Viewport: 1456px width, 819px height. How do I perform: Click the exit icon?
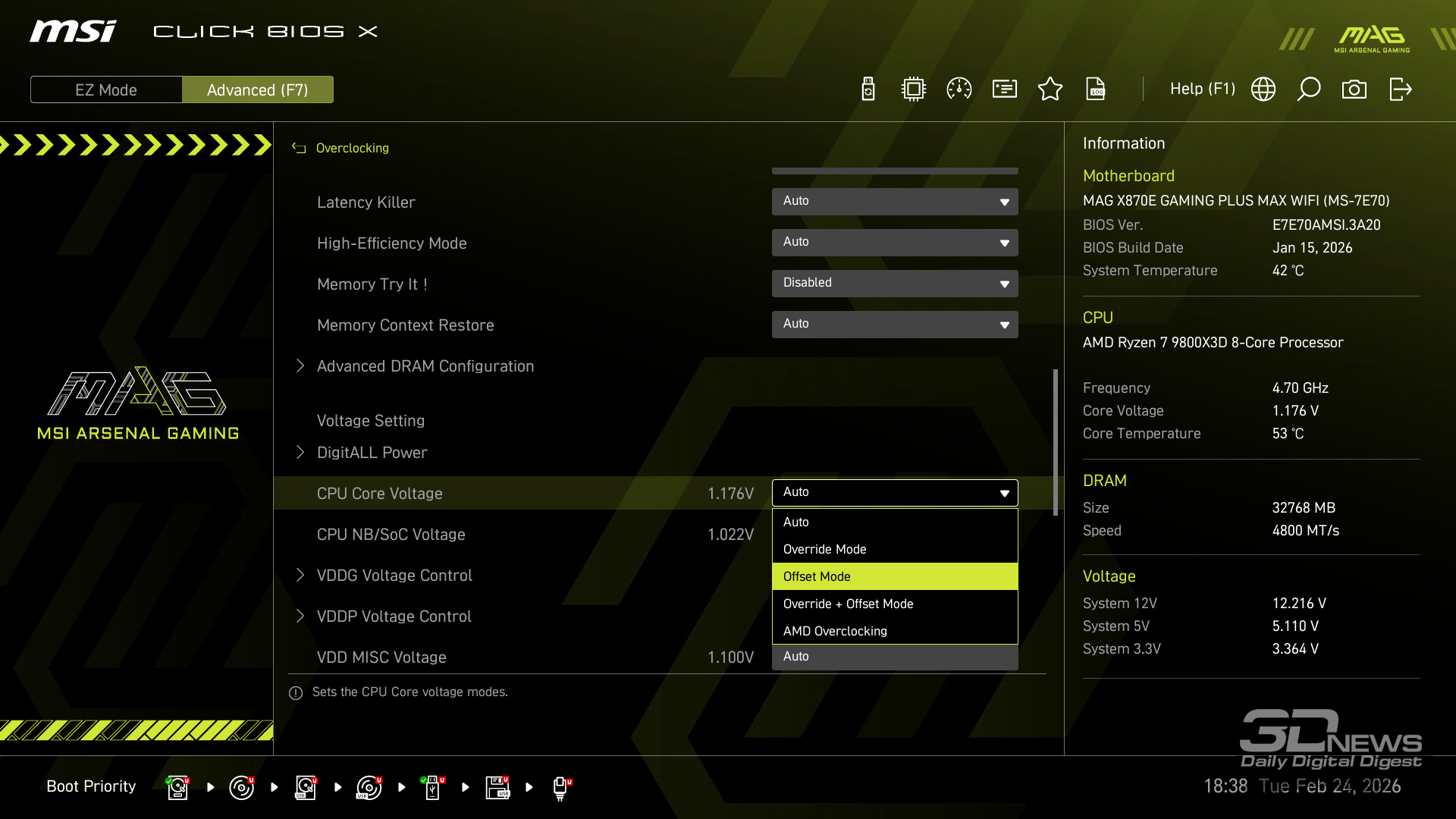(1400, 89)
